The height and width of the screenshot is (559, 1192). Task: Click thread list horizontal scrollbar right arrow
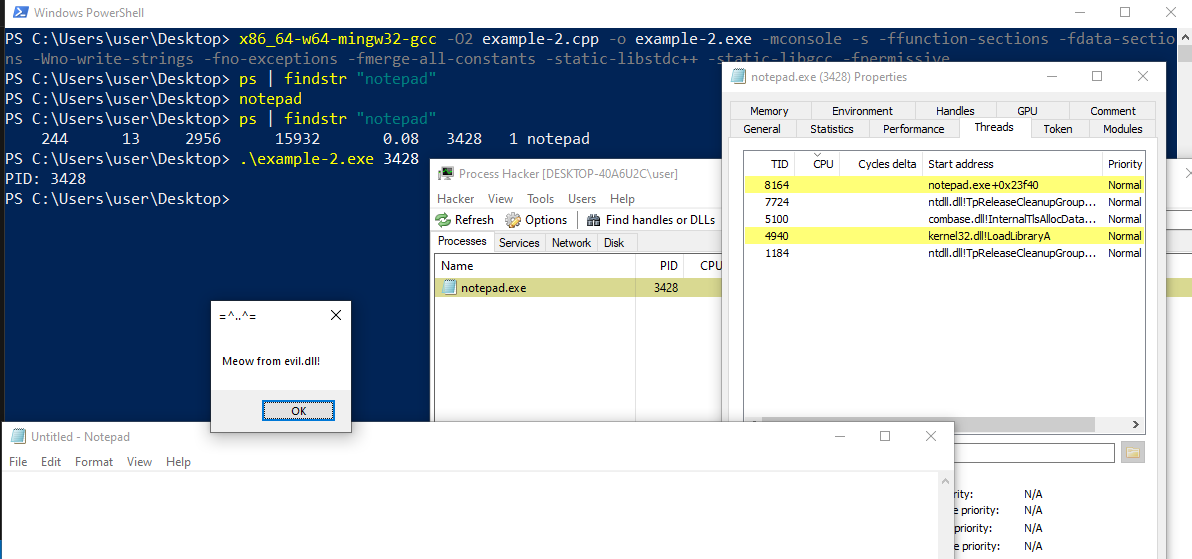[x=1136, y=424]
